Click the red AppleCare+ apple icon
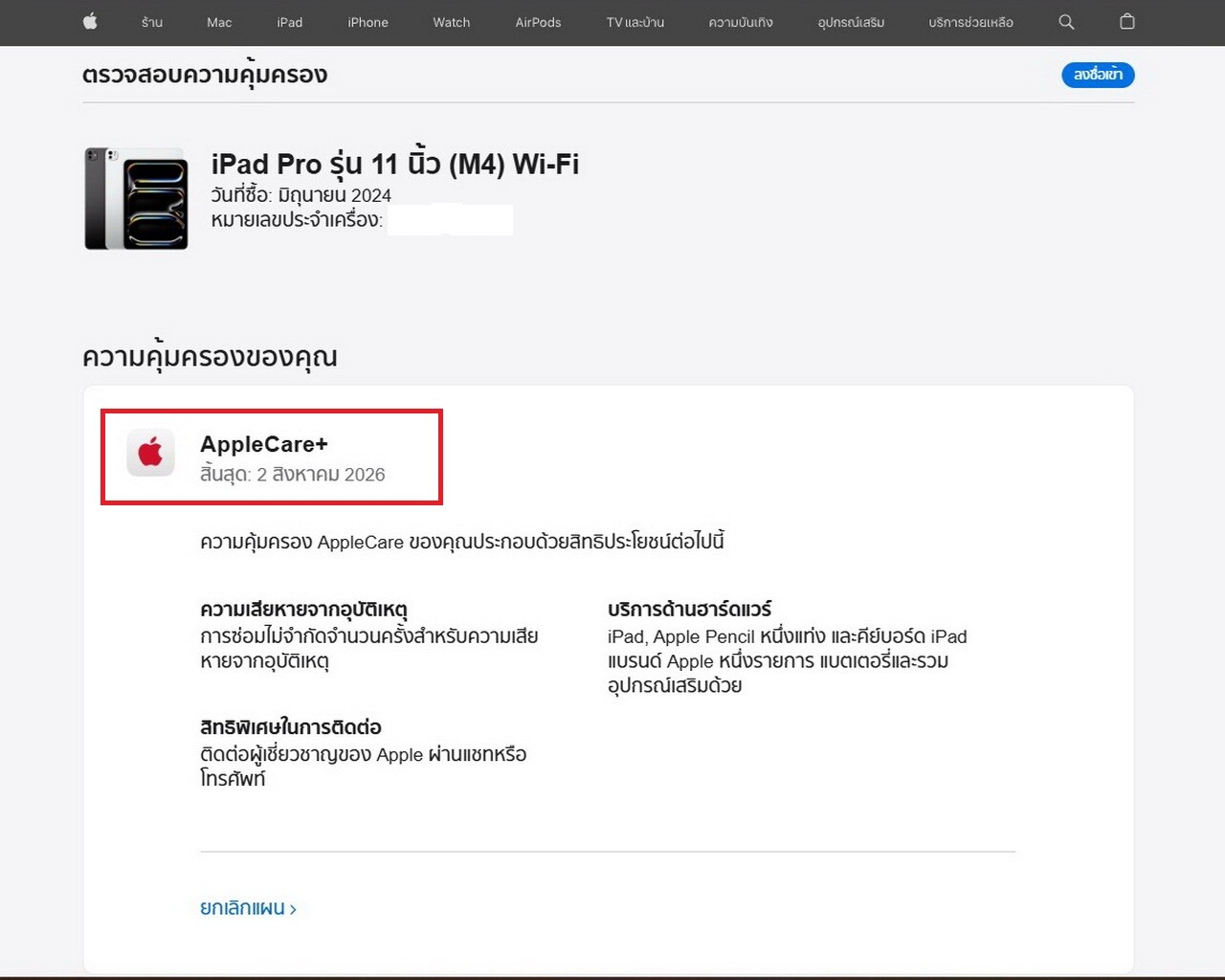The width and height of the screenshot is (1225, 980). click(150, 452)
